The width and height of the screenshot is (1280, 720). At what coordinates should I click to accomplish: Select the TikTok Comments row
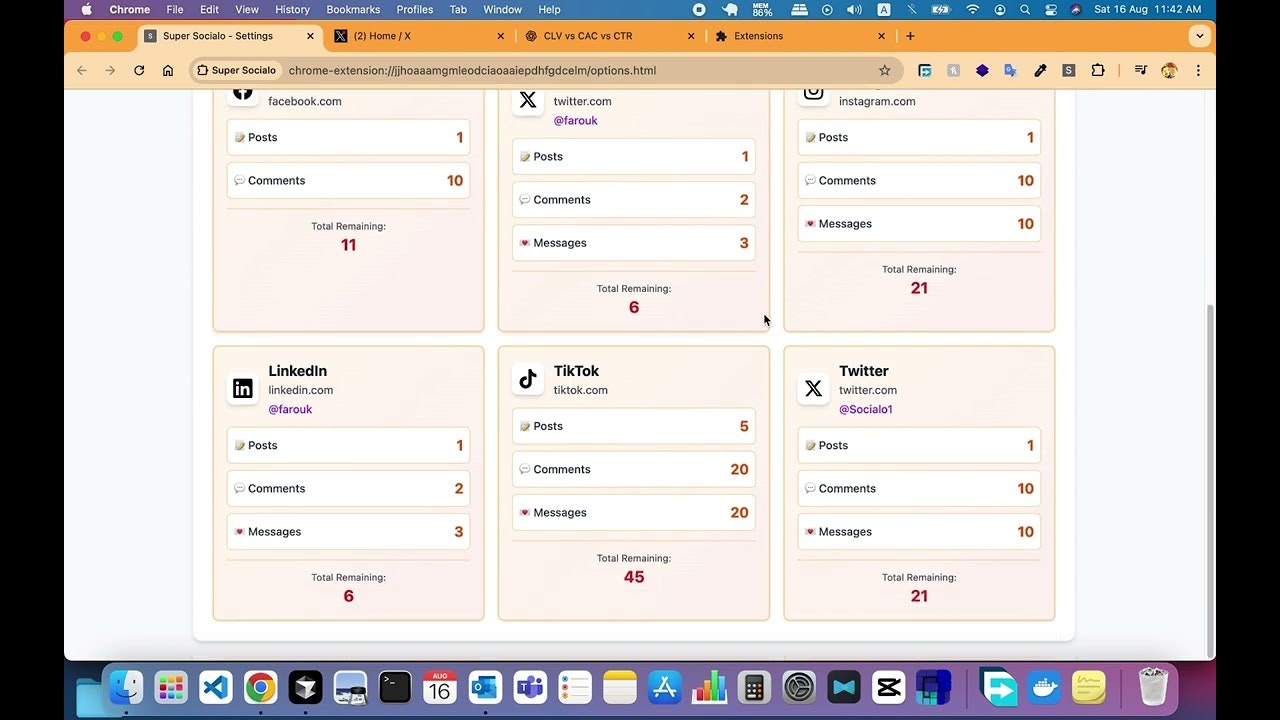pos(634,469)
